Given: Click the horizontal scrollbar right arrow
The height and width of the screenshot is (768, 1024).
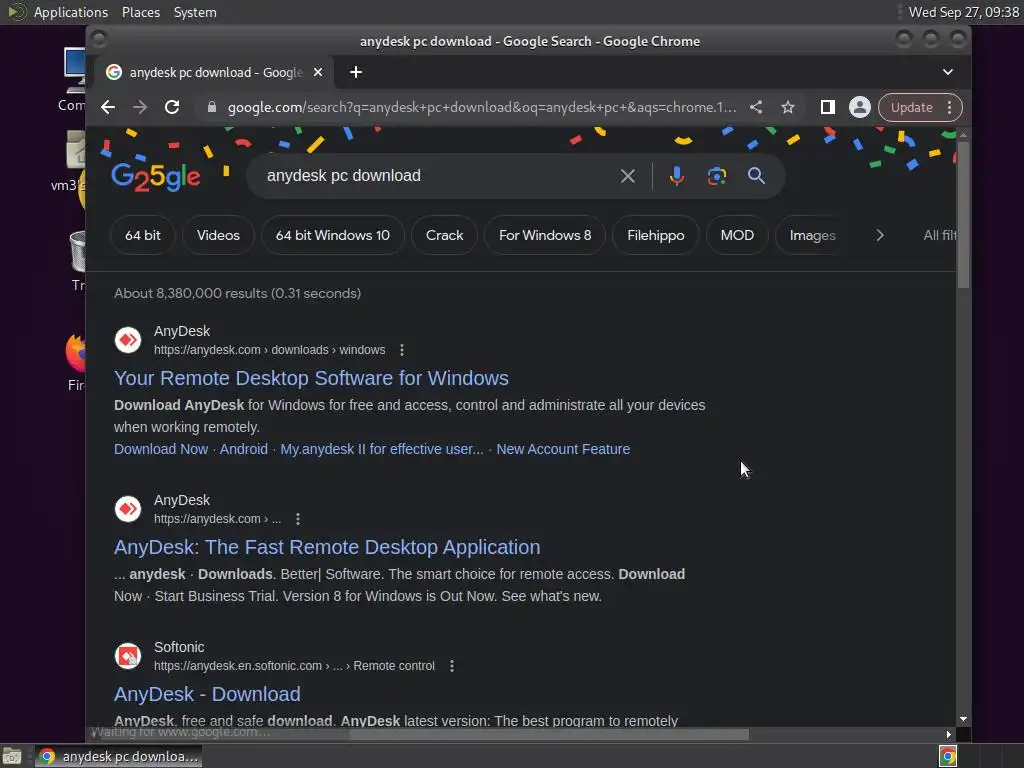Looking at the screenshot, I should coord(948,735).
